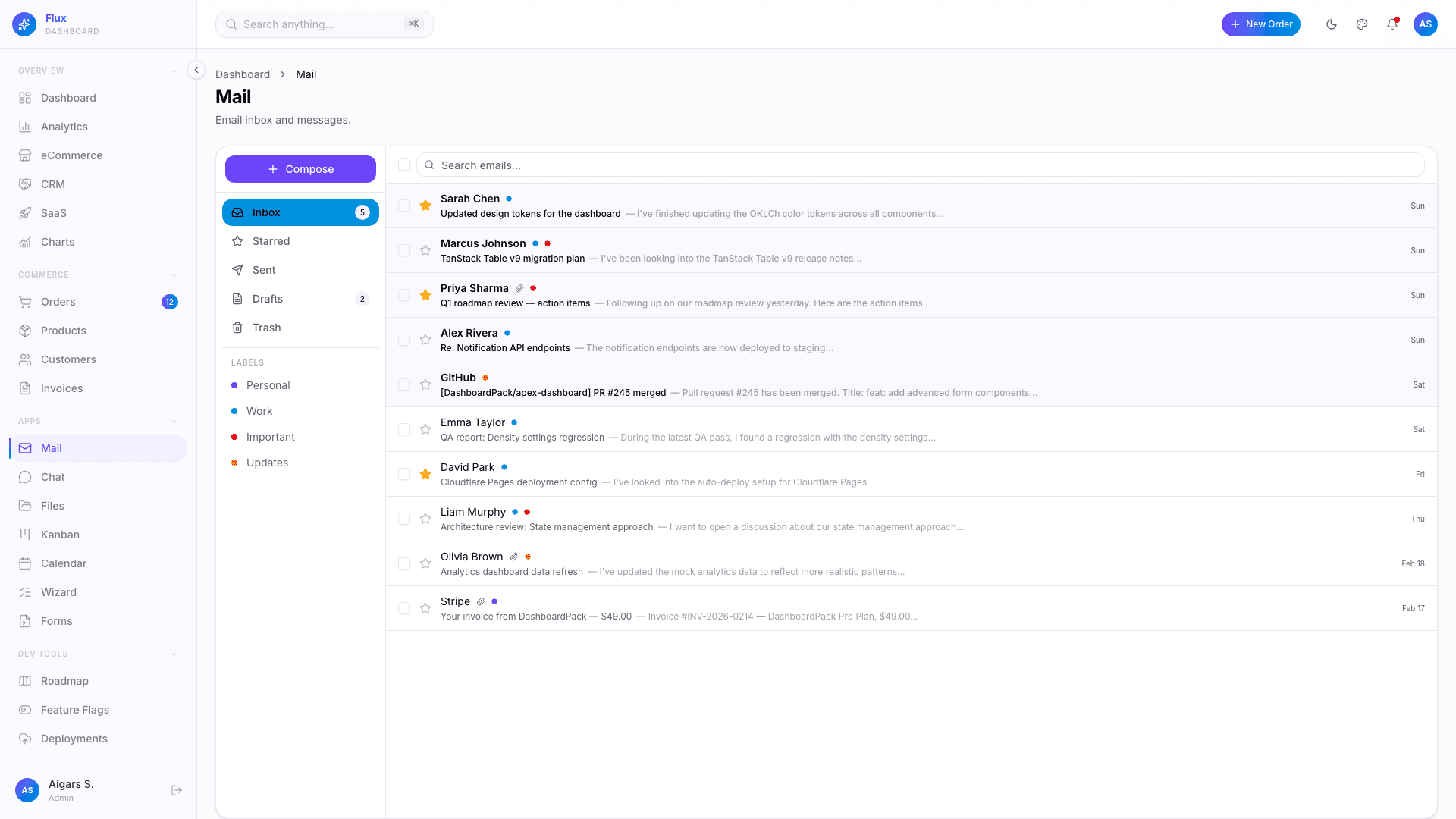Select the Trash folder icon in Mail
The image size is (1456, 819).
[x=239, y=328]
